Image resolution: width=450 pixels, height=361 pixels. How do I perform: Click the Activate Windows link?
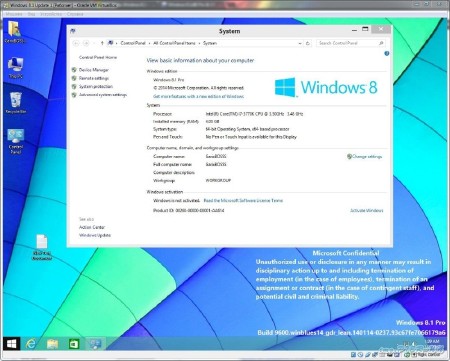pyautogui.click(x=366, y=211)
